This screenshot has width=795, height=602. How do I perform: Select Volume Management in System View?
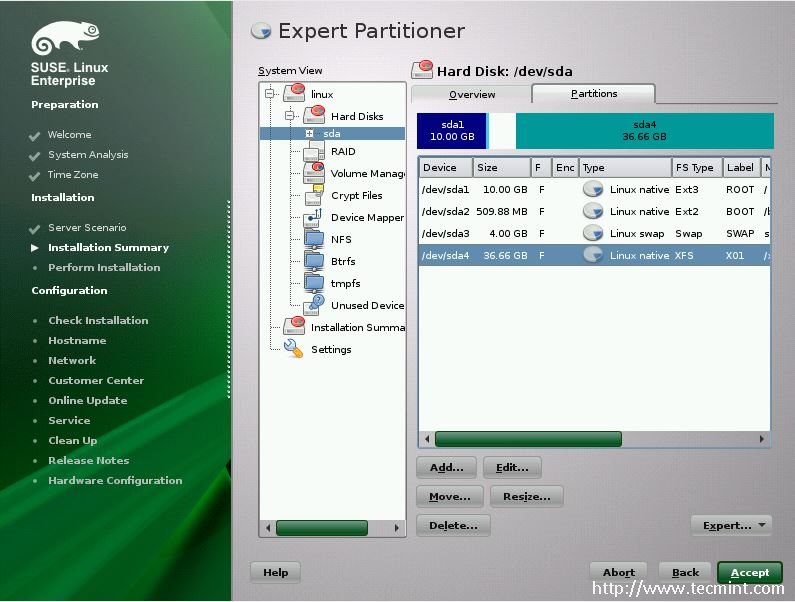click(368, 173)
